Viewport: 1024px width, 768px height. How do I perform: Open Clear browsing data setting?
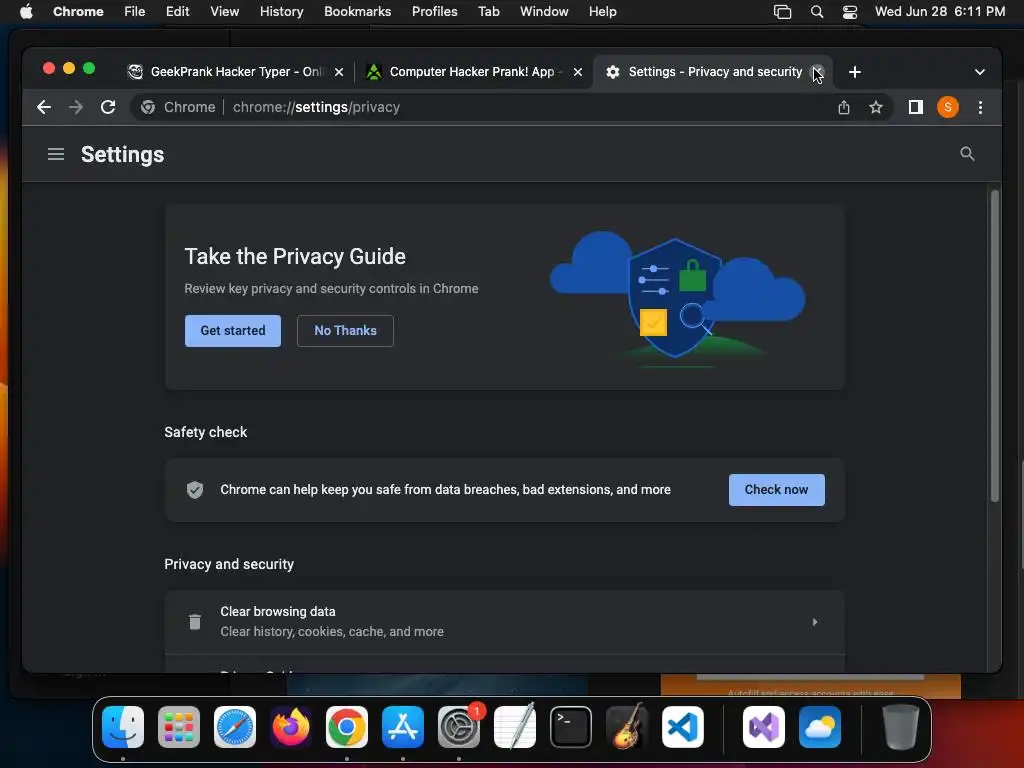pos(505,622)
